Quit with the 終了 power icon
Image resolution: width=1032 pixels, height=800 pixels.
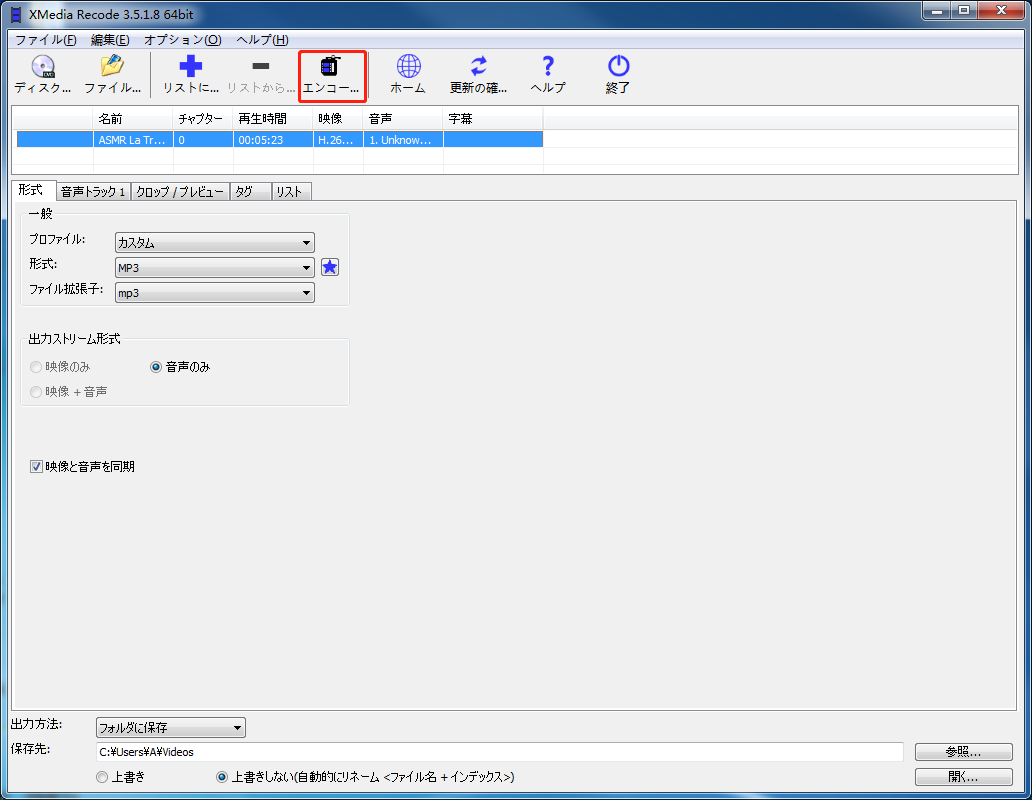(618, 74)
